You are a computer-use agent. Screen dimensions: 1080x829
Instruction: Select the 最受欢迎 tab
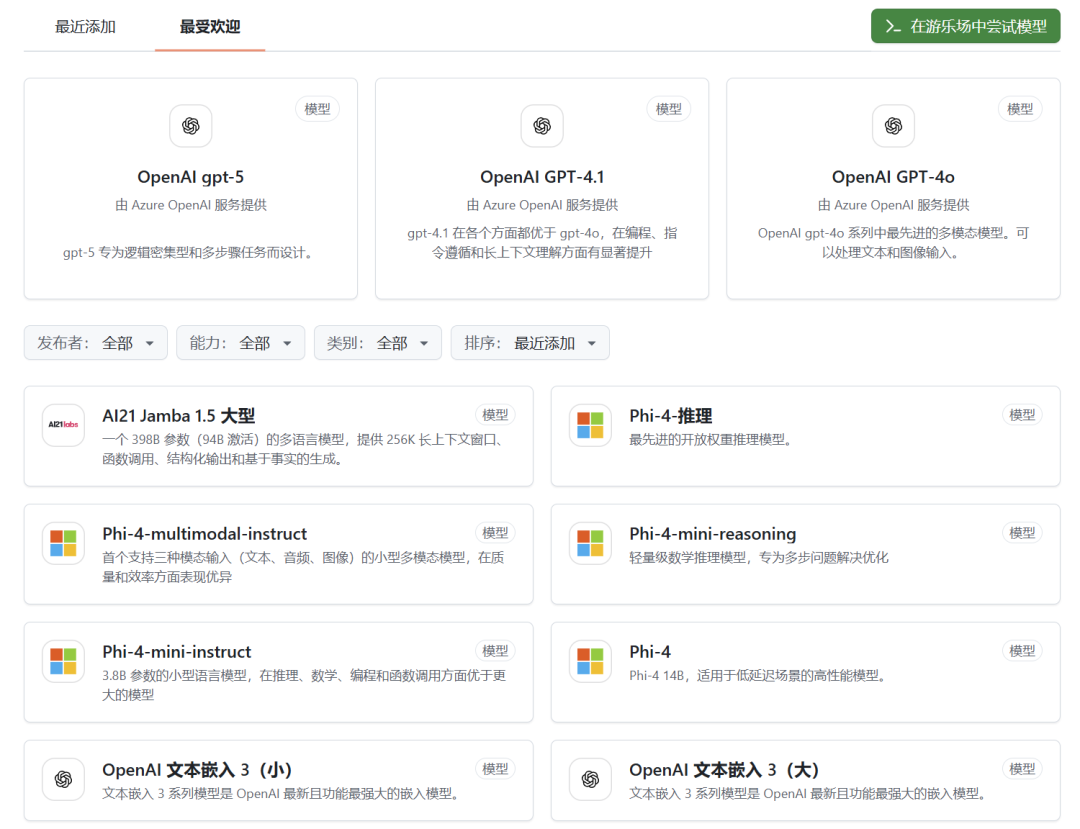(210, 27)
